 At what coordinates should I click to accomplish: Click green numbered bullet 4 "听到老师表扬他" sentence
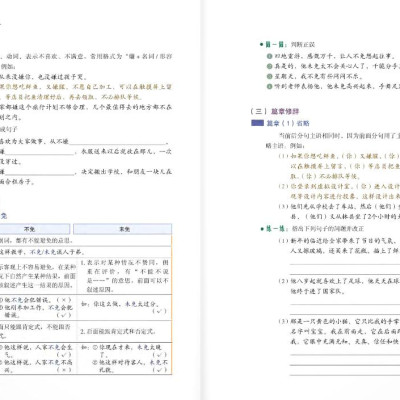point(269,87)
